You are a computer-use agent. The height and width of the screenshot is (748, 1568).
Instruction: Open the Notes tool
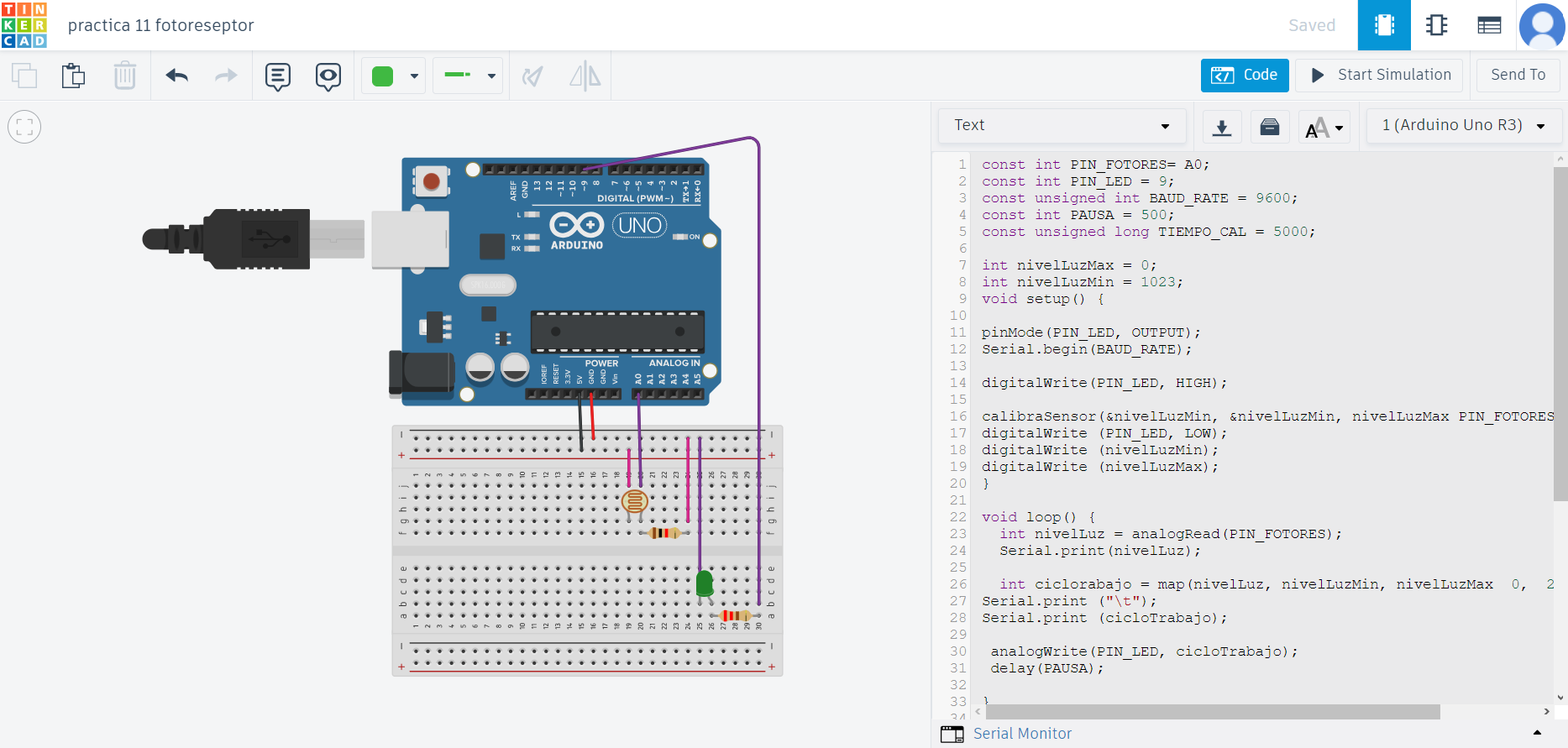coord(277,76)
